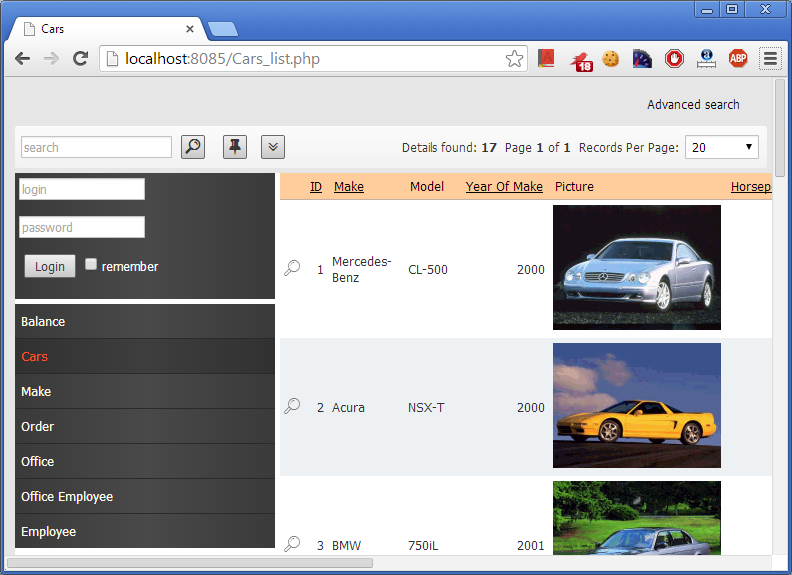Open the Employee menu item
Screen dimensions: 792x575
click(145, 531)
